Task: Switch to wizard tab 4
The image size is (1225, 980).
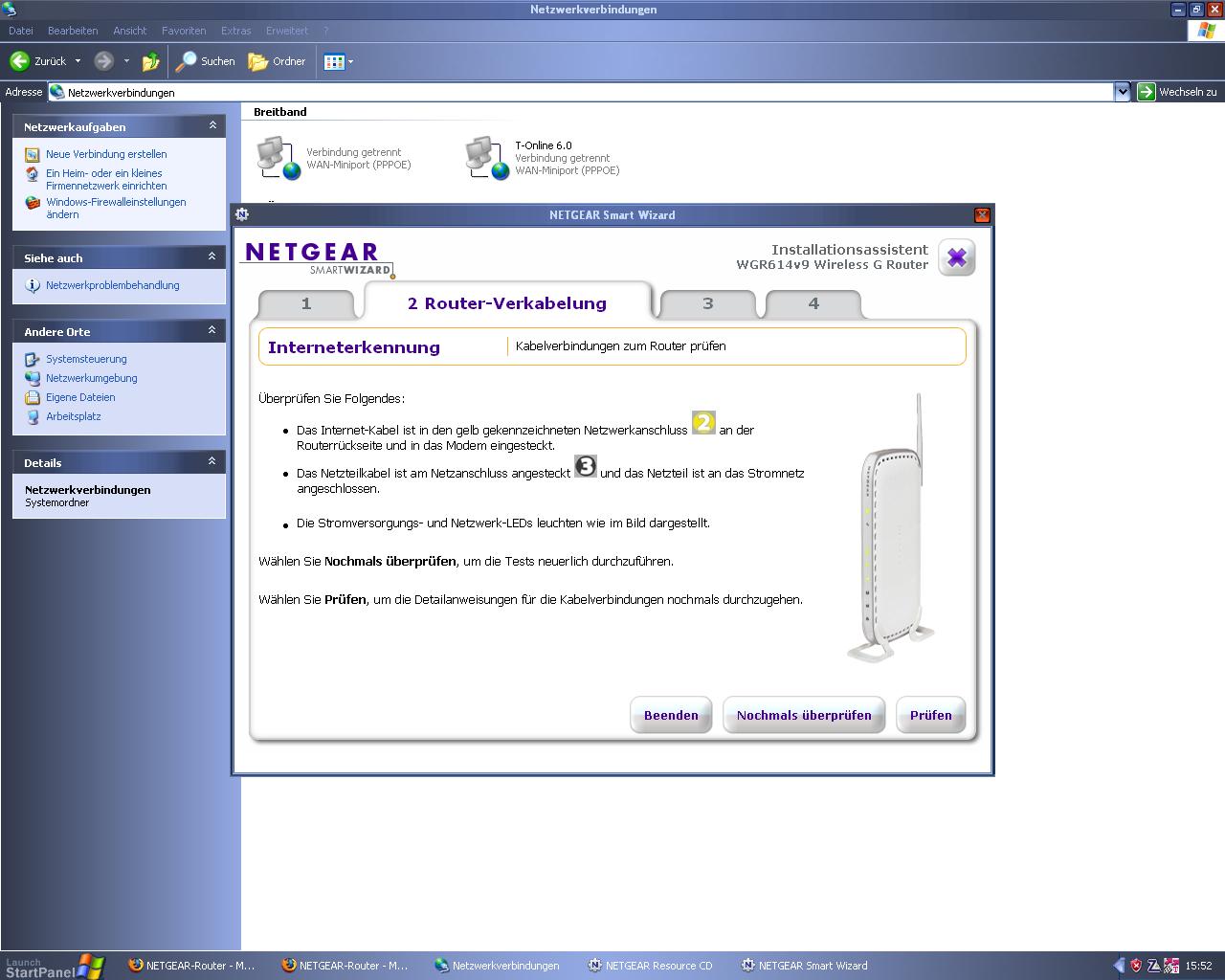Action: [x=813, y=303]
